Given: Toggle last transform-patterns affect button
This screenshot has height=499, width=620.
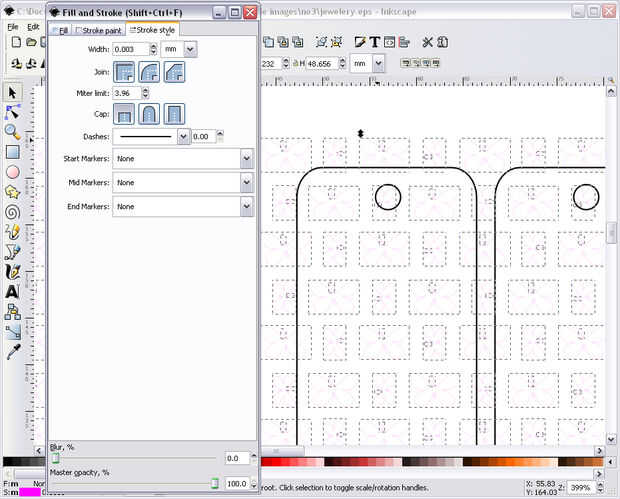Looking at the screenshot, I should pyautogui.click(x=435, y=63).
